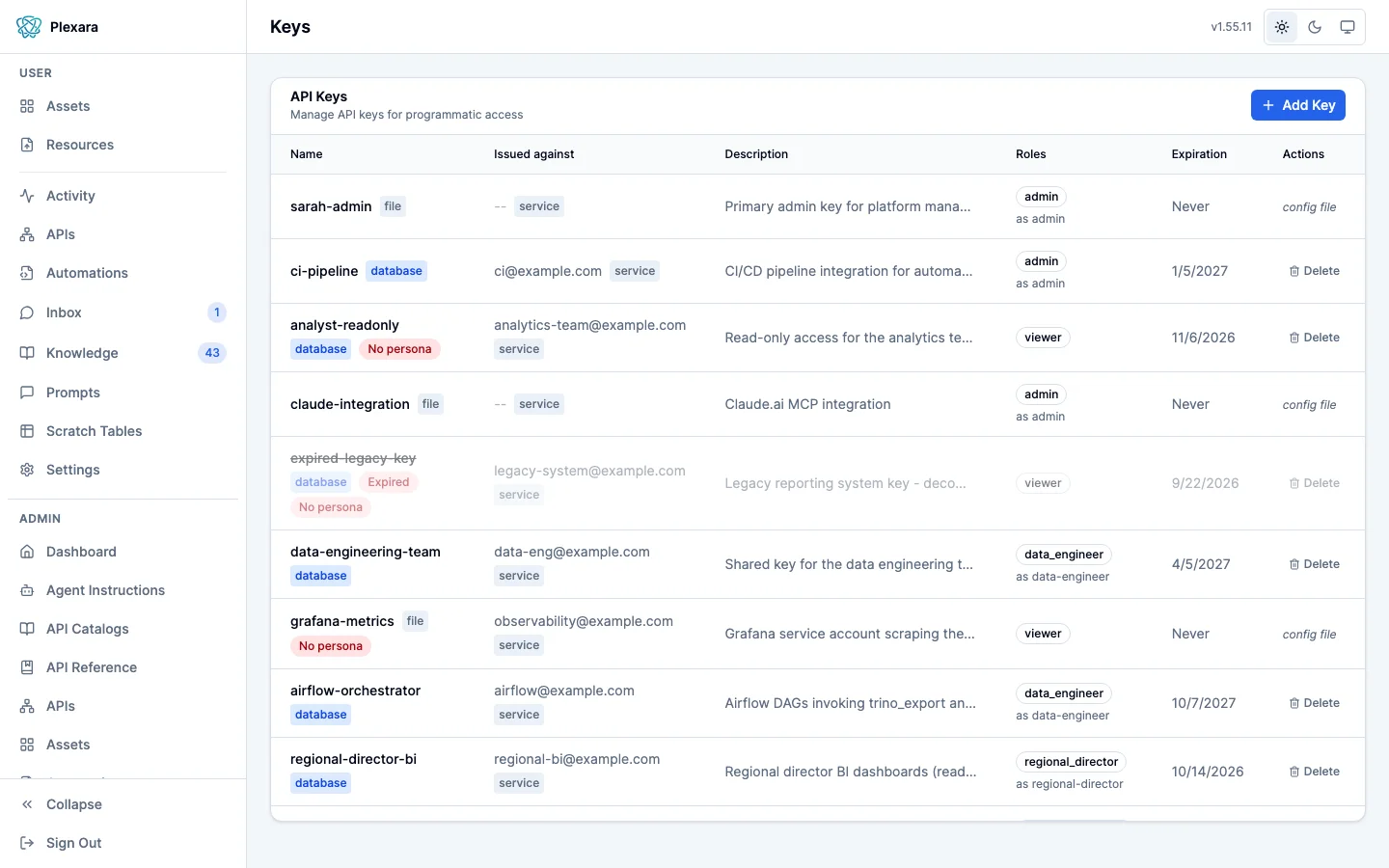
Task: Click the claude-integration key name
Action: [350, 404]
